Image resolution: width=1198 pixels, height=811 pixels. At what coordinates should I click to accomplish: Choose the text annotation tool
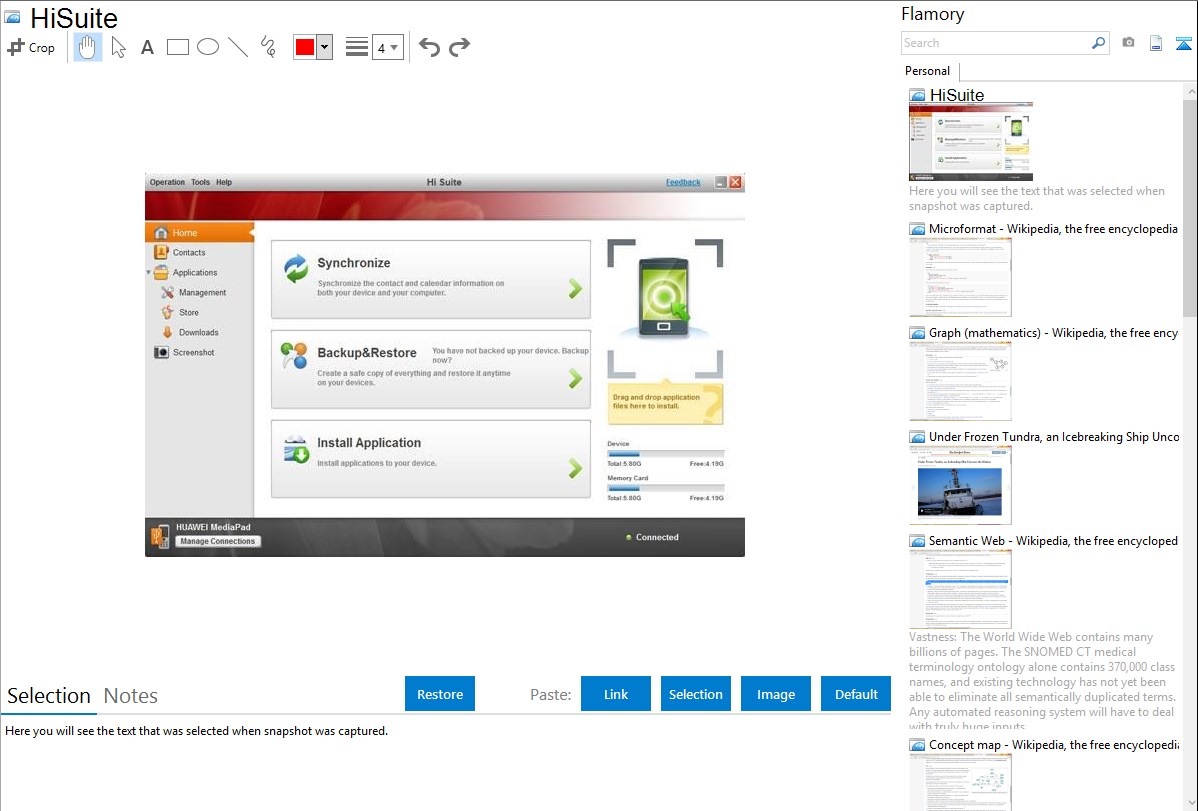click(147, 47)
